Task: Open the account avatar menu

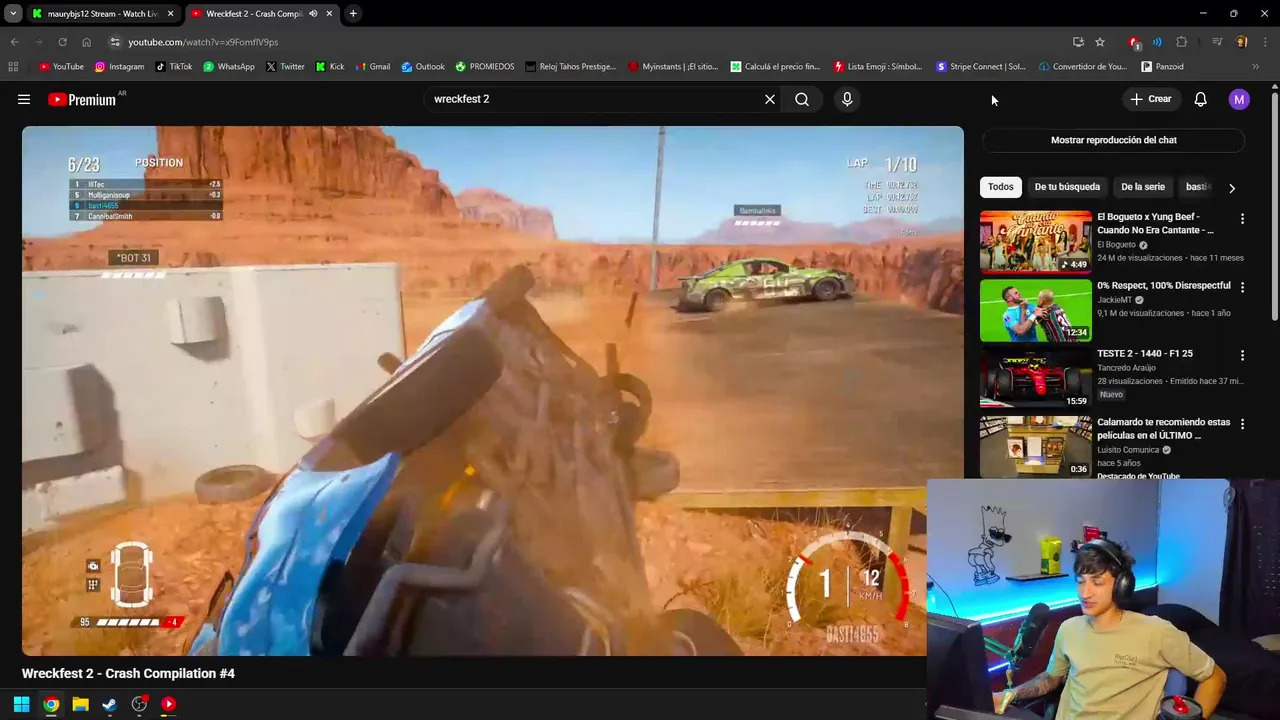Action: tap(1239, 99)
